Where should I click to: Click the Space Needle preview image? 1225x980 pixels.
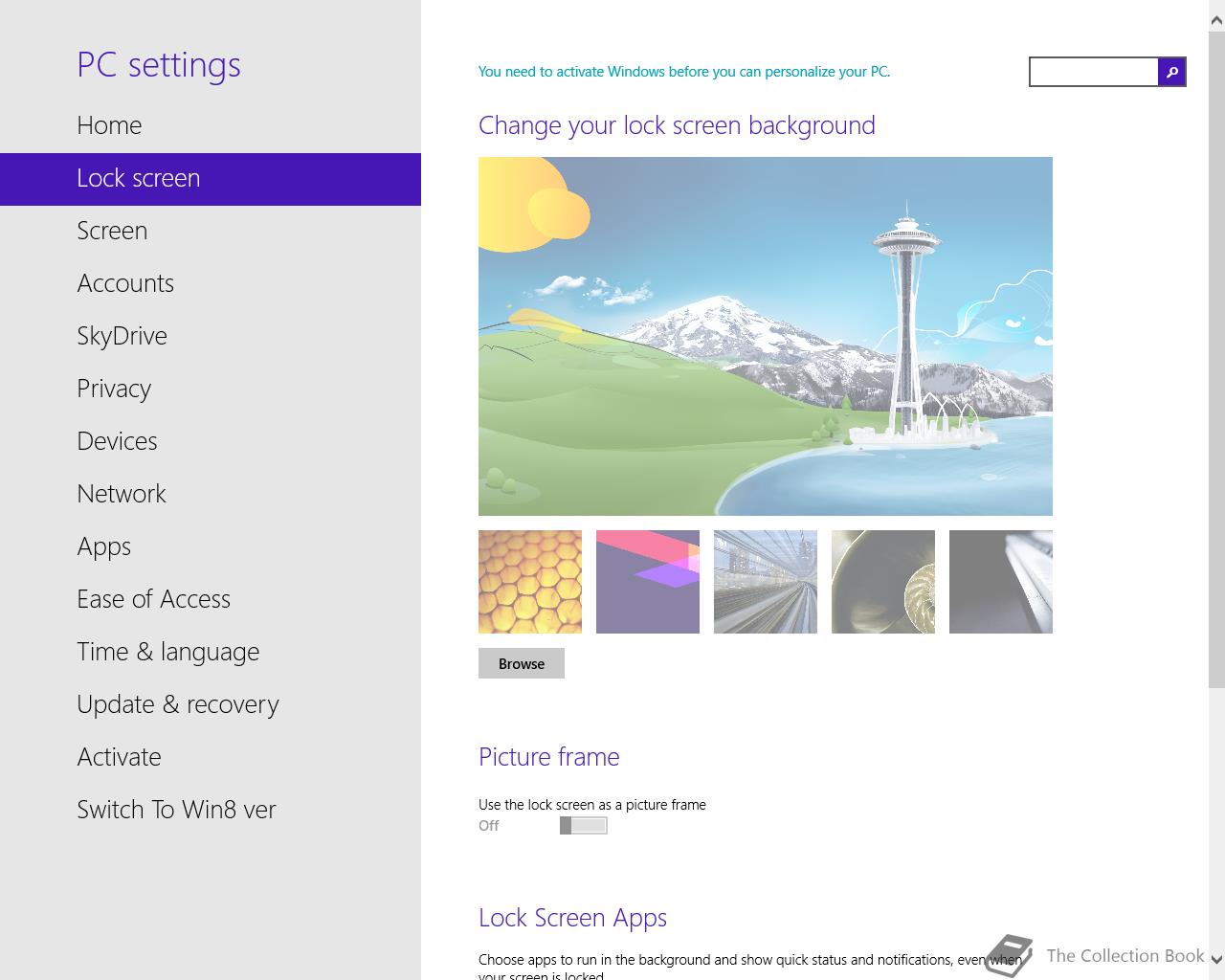point(766,336)
